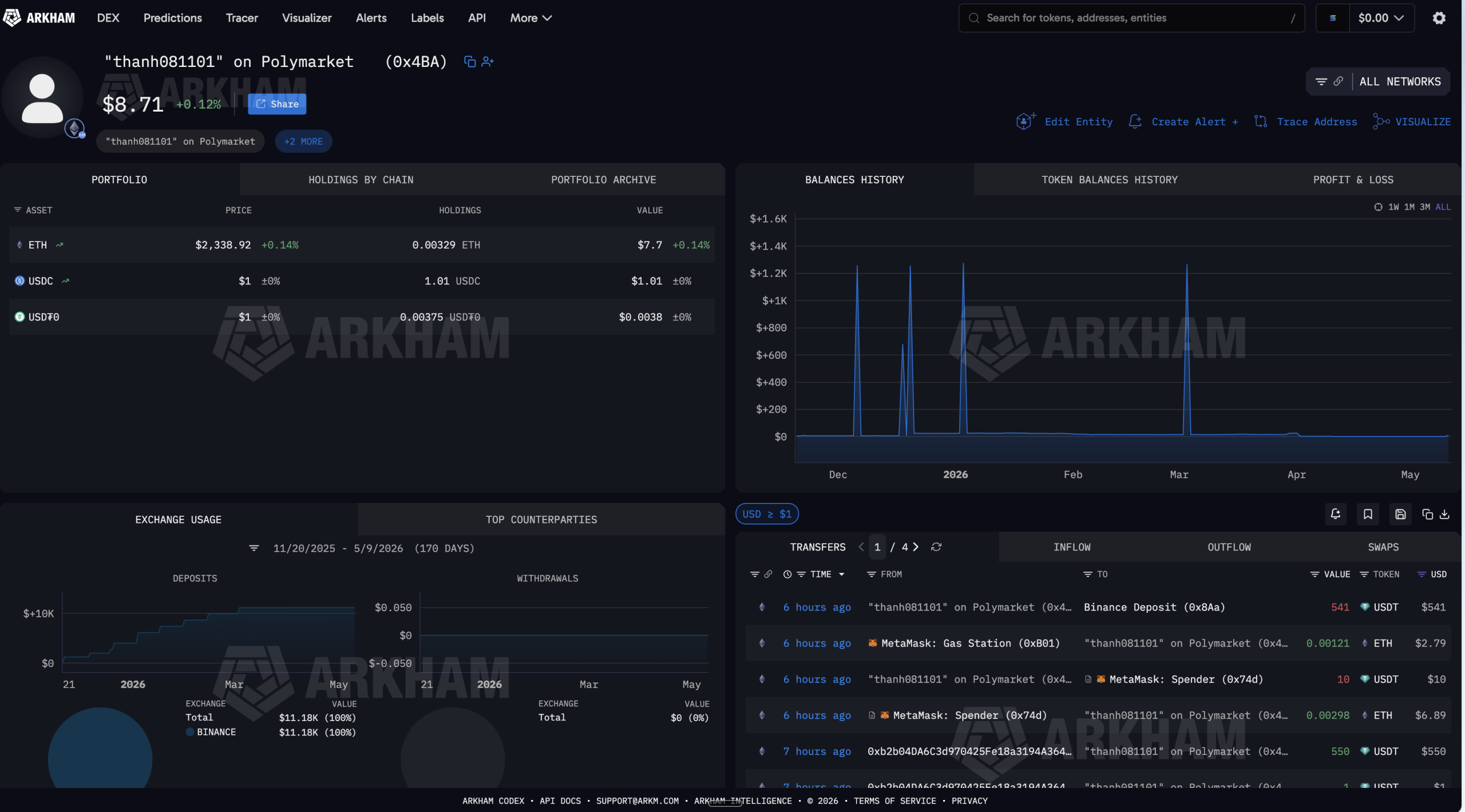The image size is (1465, 812).
Task: Open the Binance Deposit (0x8Aa) address link
Action: click(1154, 607)
